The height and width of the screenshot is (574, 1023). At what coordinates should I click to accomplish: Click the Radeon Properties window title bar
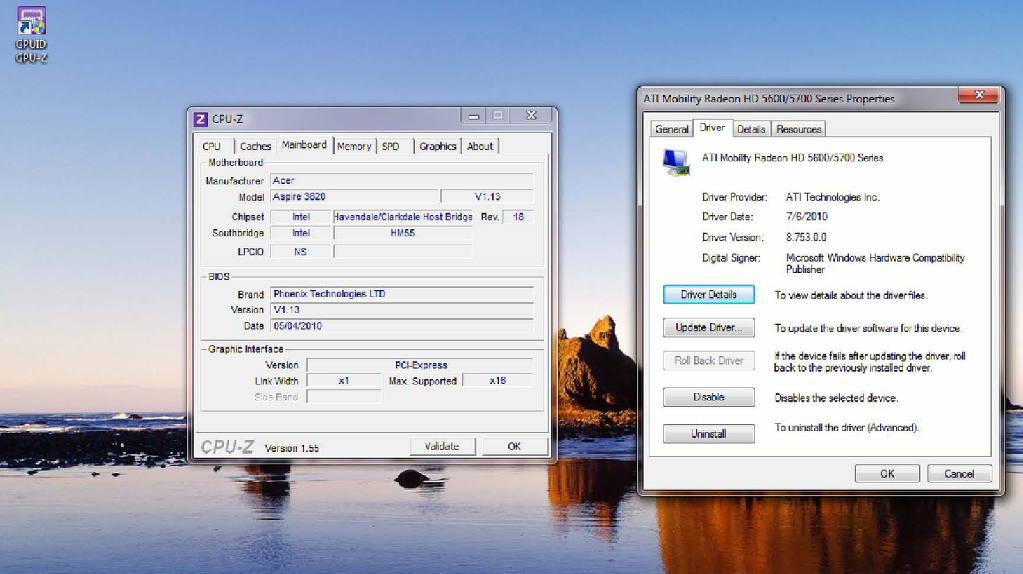pos(799,98)
